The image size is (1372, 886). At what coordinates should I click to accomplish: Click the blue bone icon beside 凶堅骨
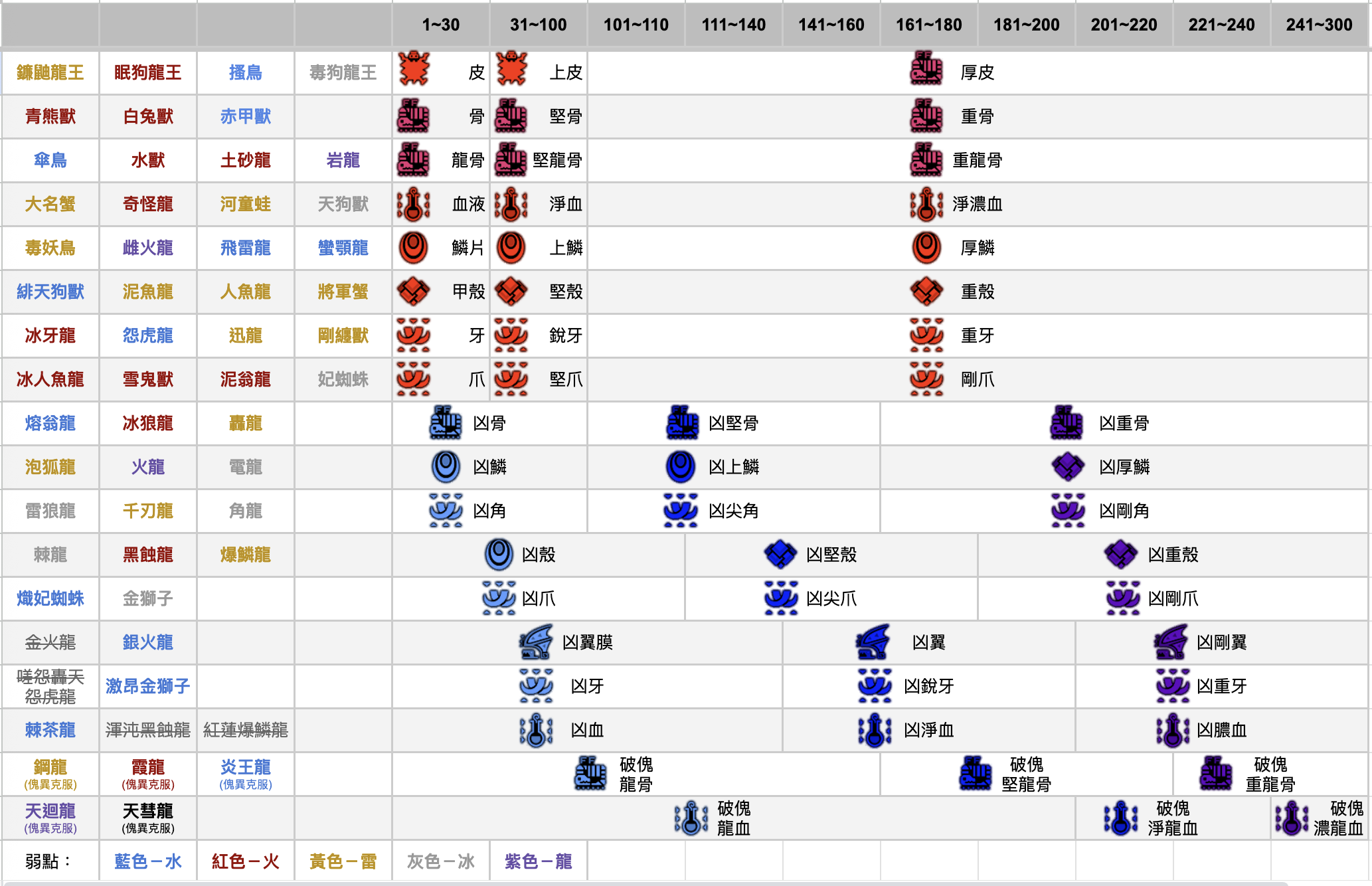tap(682, 423)
